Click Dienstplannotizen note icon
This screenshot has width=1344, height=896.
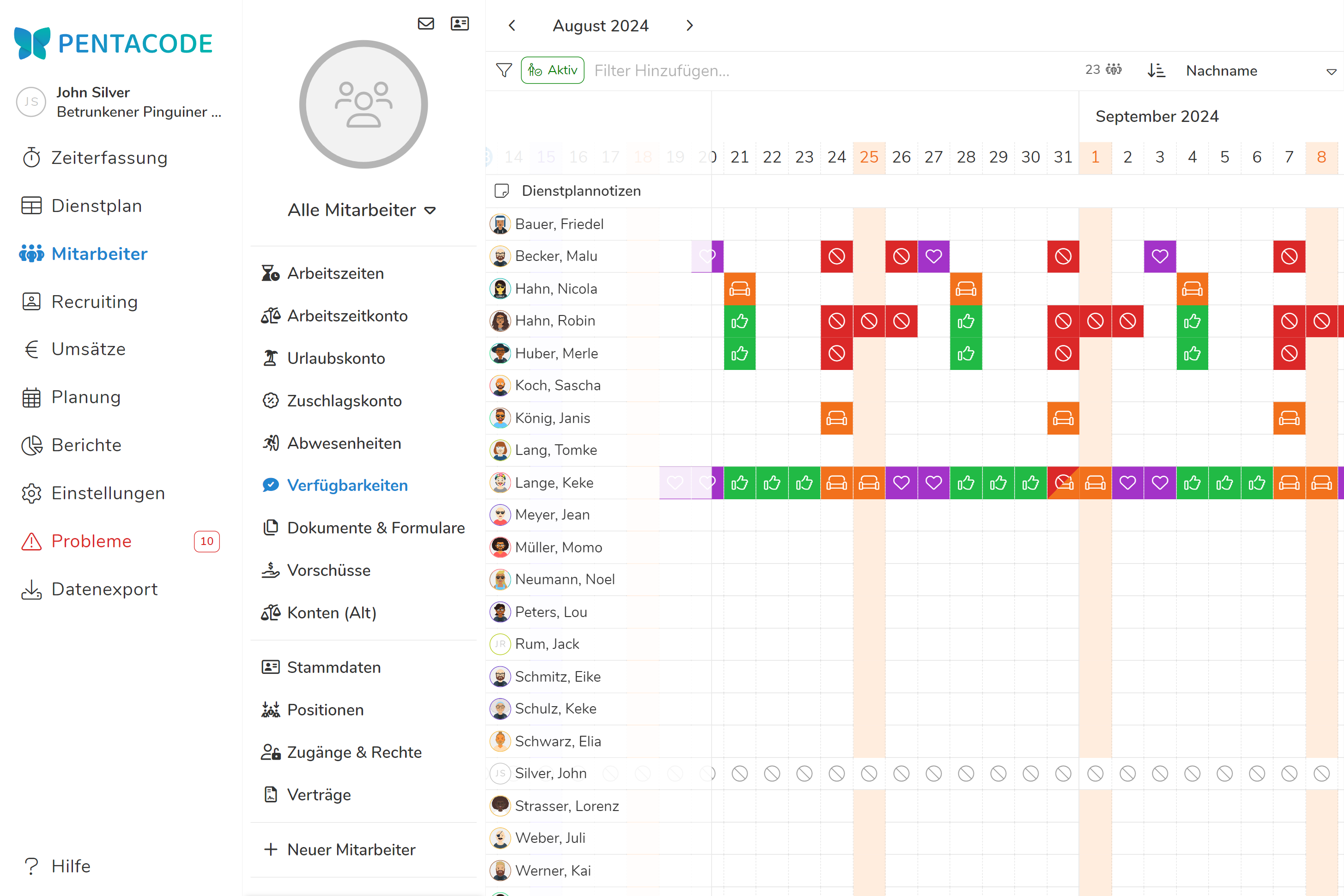pyautogui.click(x=502, y=191)
